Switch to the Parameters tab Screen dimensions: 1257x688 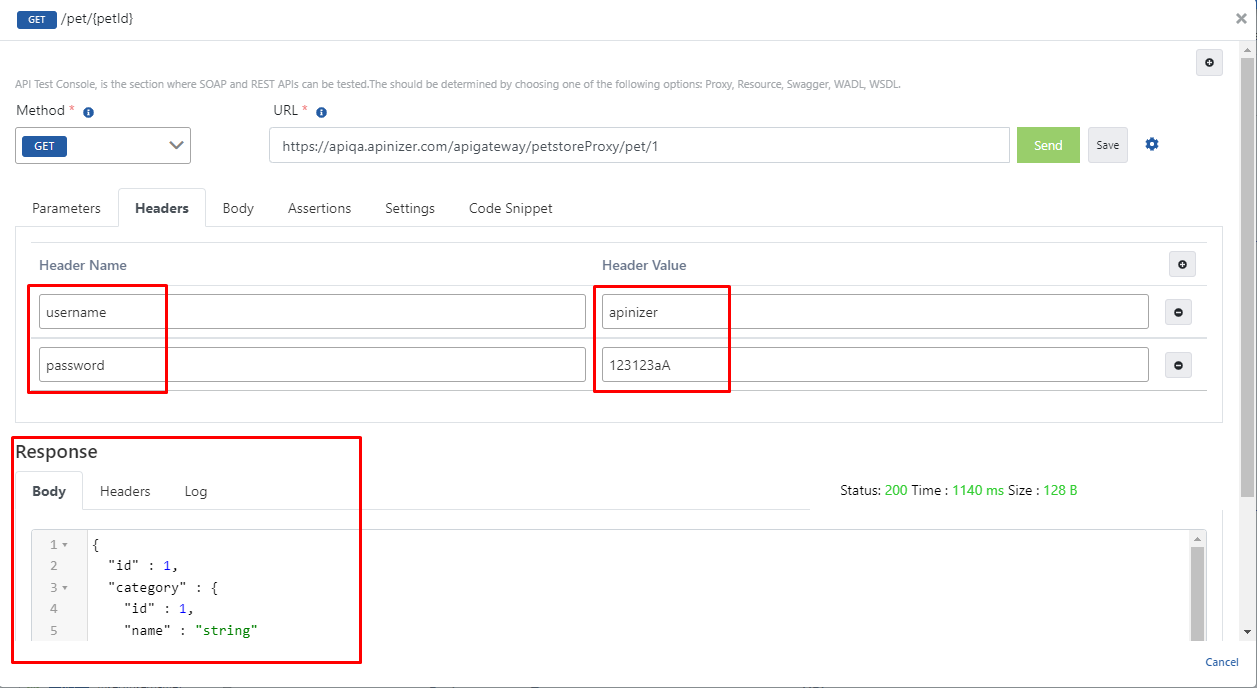coord(66,209)
